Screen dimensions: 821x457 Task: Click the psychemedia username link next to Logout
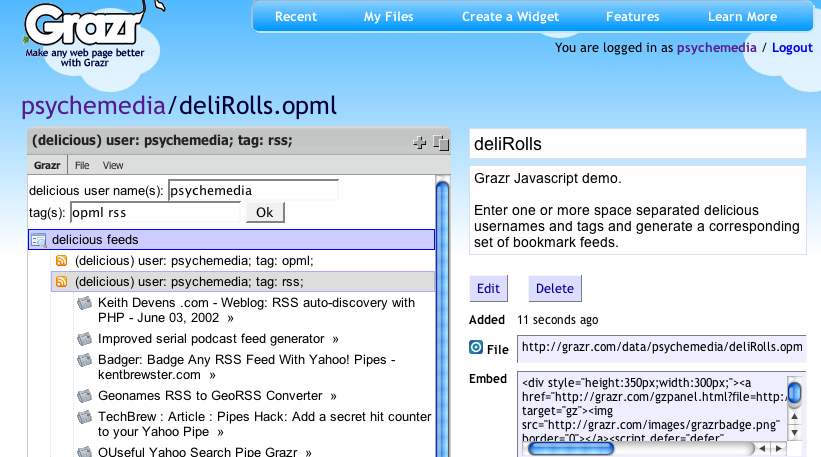[716, 48]
